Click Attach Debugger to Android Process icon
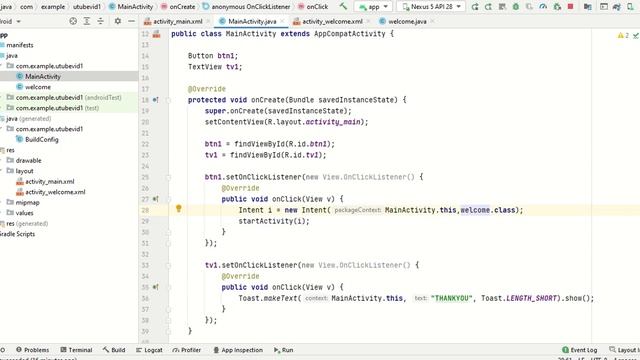Screen dimensions: 640x360 pos(557,7)
